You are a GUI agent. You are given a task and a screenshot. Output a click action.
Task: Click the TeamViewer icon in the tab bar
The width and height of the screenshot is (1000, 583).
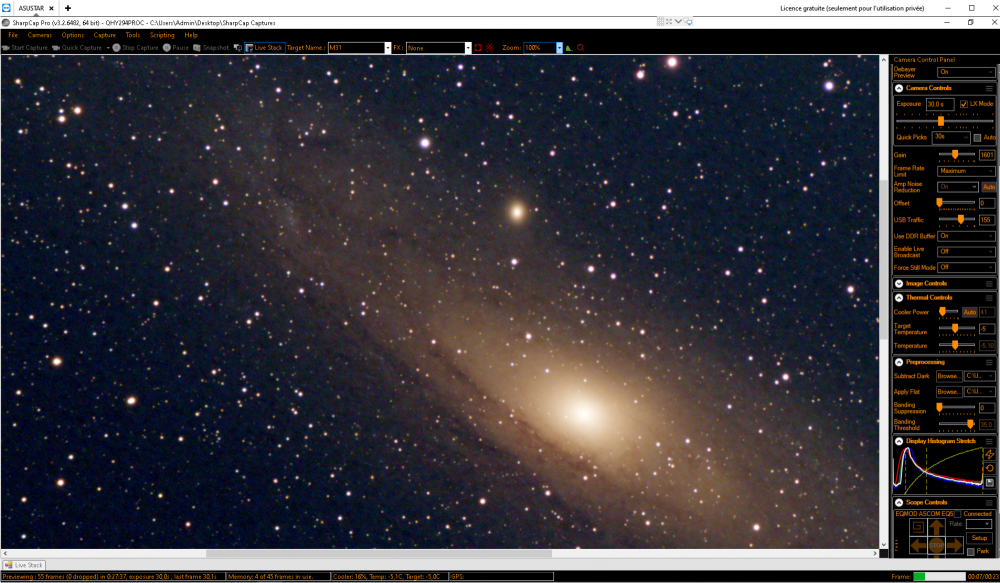[x=6, y=8]
